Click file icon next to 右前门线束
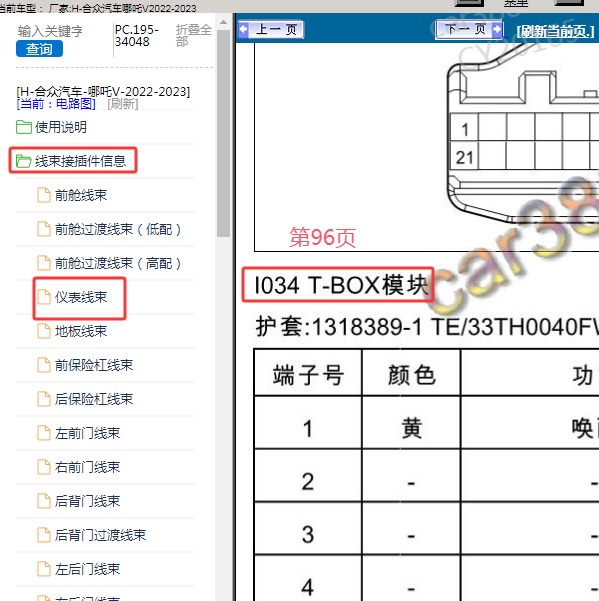The height and width of the screenshot is (601, 599). point(44,467)
